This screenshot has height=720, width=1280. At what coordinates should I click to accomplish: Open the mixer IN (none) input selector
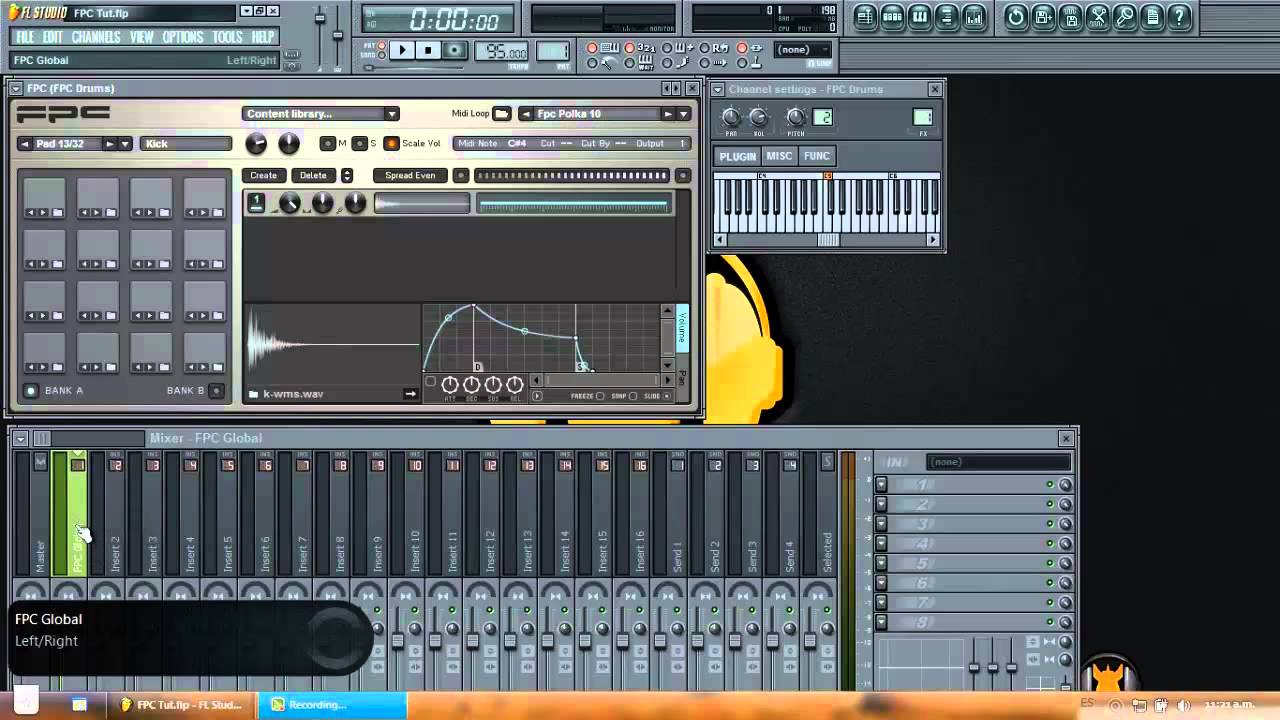[998, 462]
